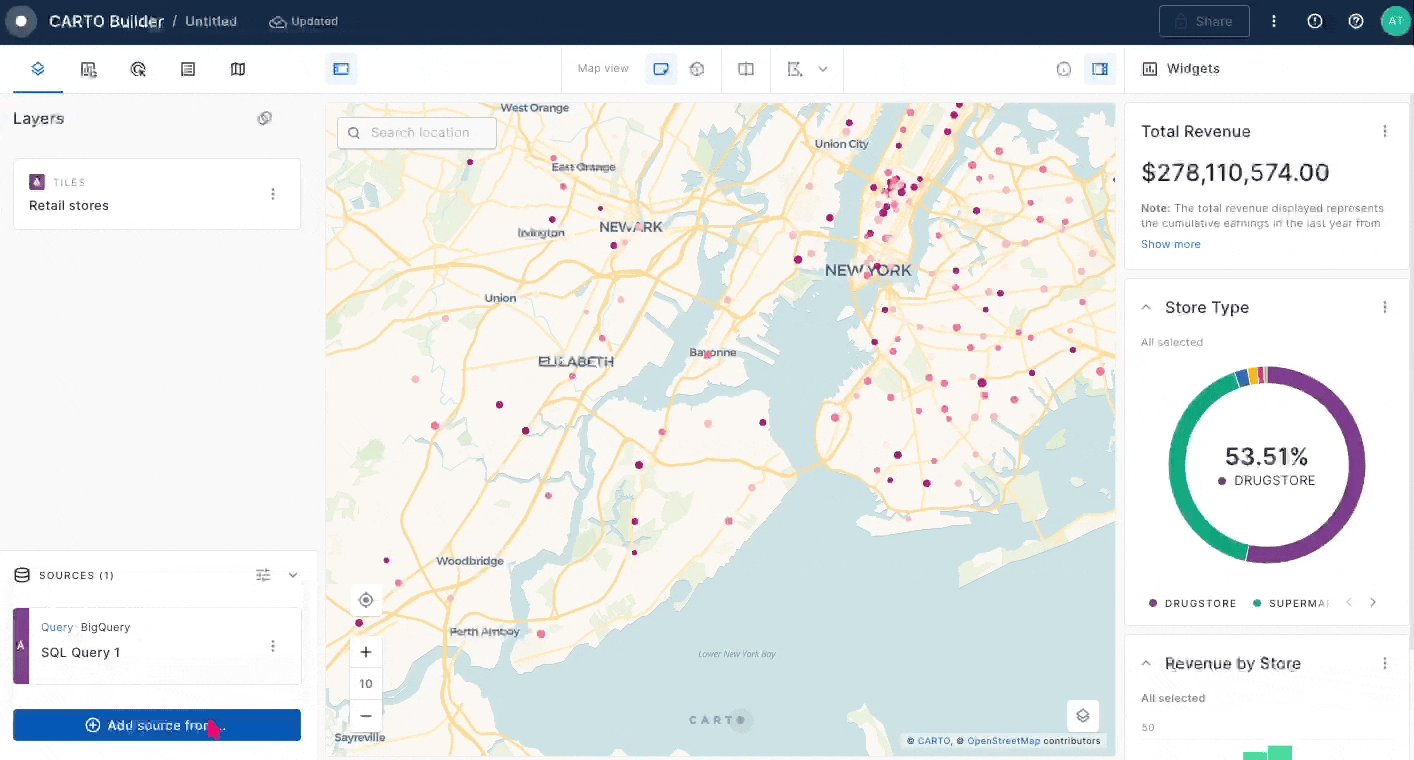Open selection tool mode dropdown arrow
The height and width of the screenshot is (760, 1414).
[x=823, y=69]
